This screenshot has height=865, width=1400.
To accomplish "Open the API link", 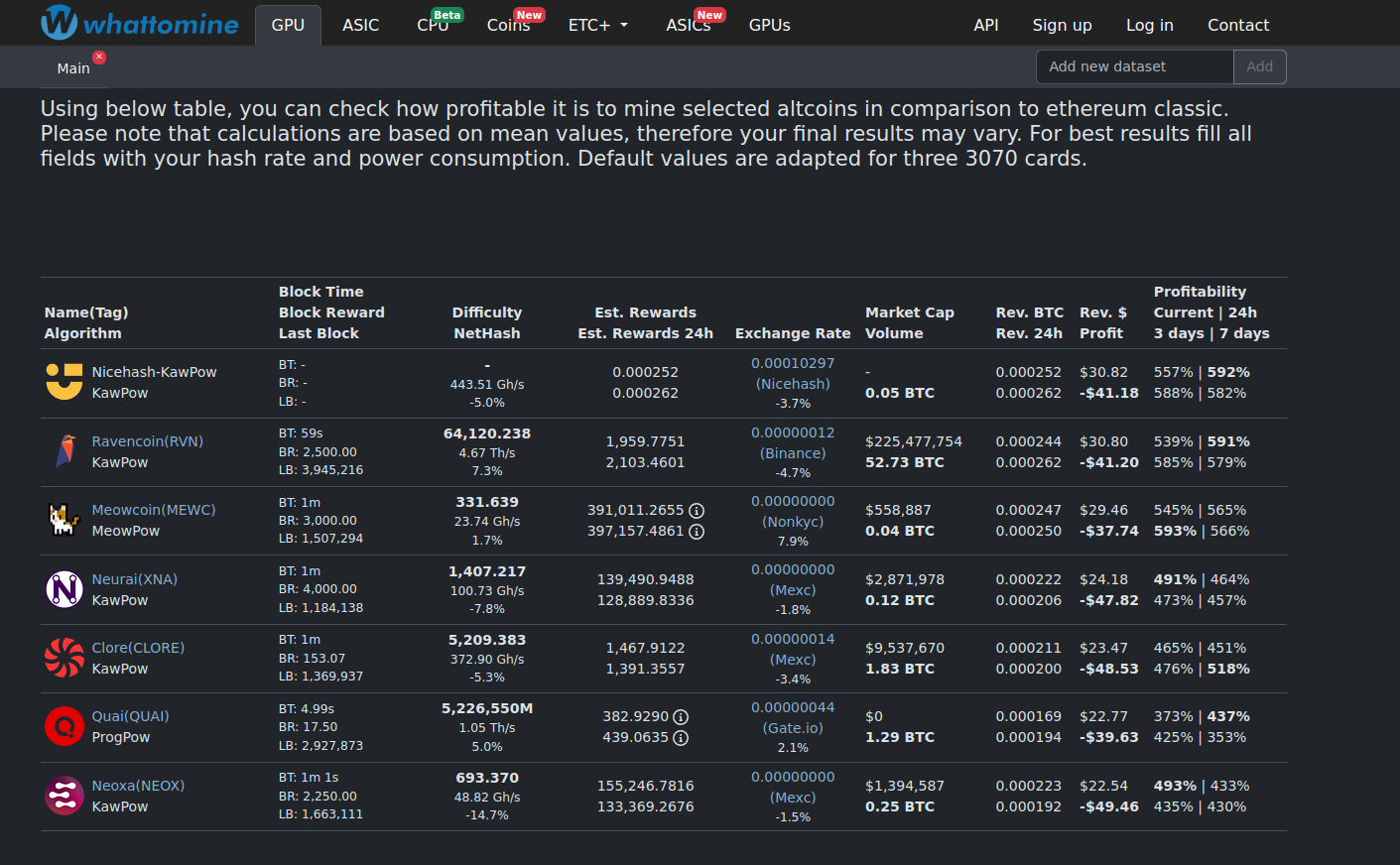I will point(986,25).
